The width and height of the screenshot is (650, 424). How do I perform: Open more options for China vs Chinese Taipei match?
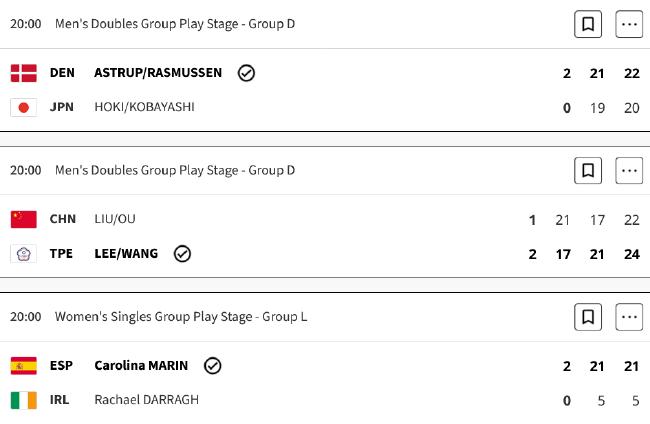[x=629, y=170]
